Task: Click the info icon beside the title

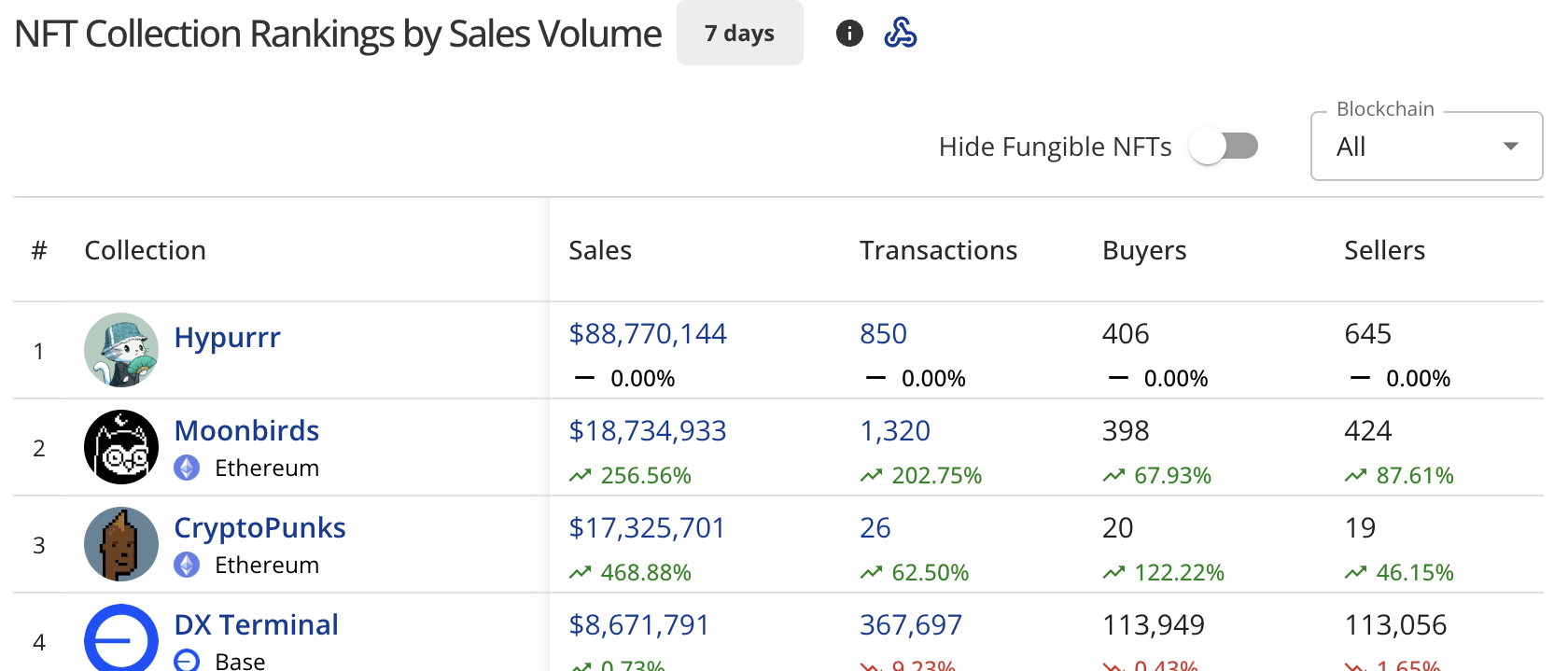Action: [x=849, y=34]
